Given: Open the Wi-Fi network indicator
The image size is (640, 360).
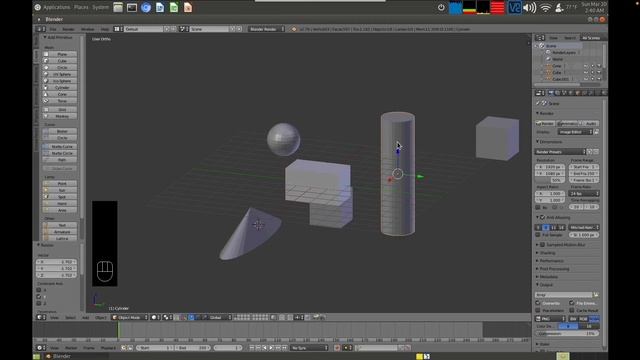Looking at the screenshot, I should pyautogui.click(x=545, y=7).
